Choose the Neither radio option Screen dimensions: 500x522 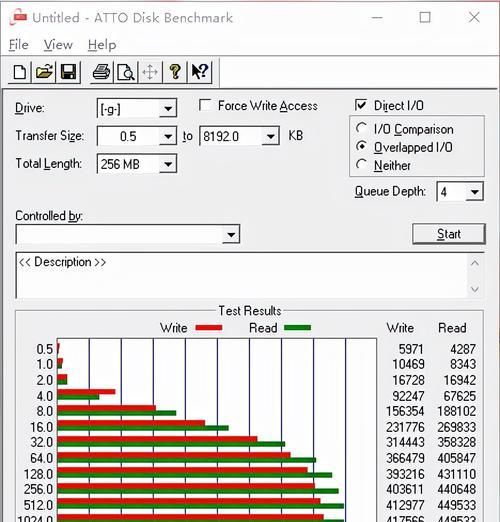361,164
